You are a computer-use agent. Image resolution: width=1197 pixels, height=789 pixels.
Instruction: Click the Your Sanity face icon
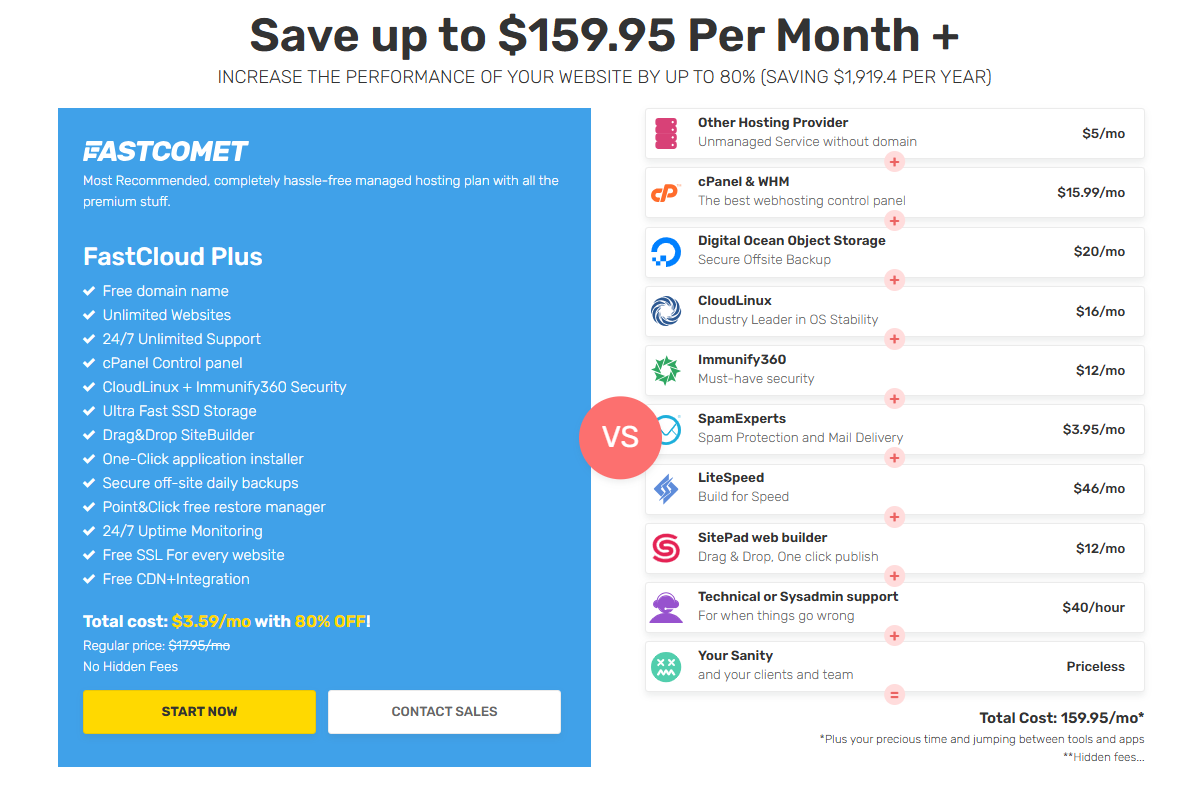[666, 666]
